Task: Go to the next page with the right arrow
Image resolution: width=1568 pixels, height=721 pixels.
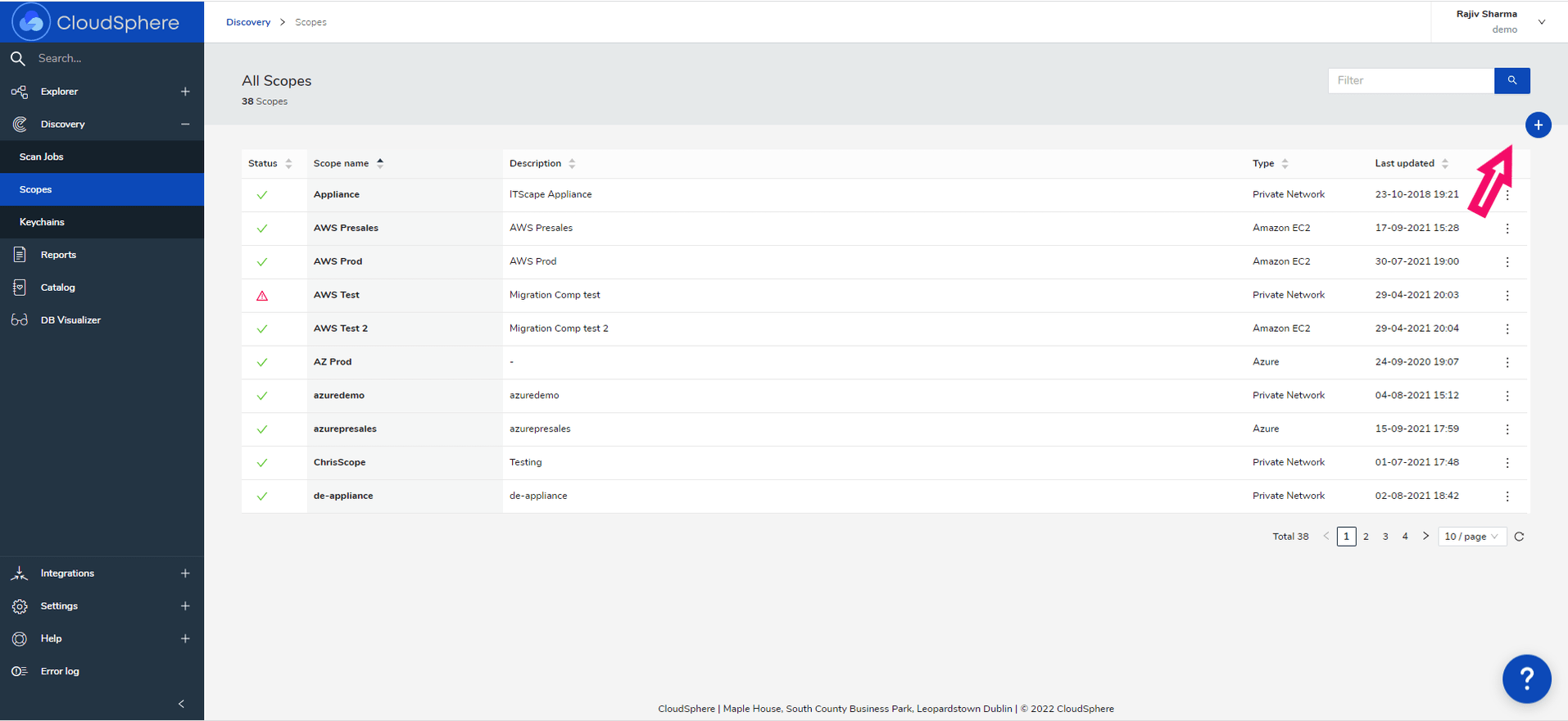Action: pyautogui.click(x=1425, y=537)
